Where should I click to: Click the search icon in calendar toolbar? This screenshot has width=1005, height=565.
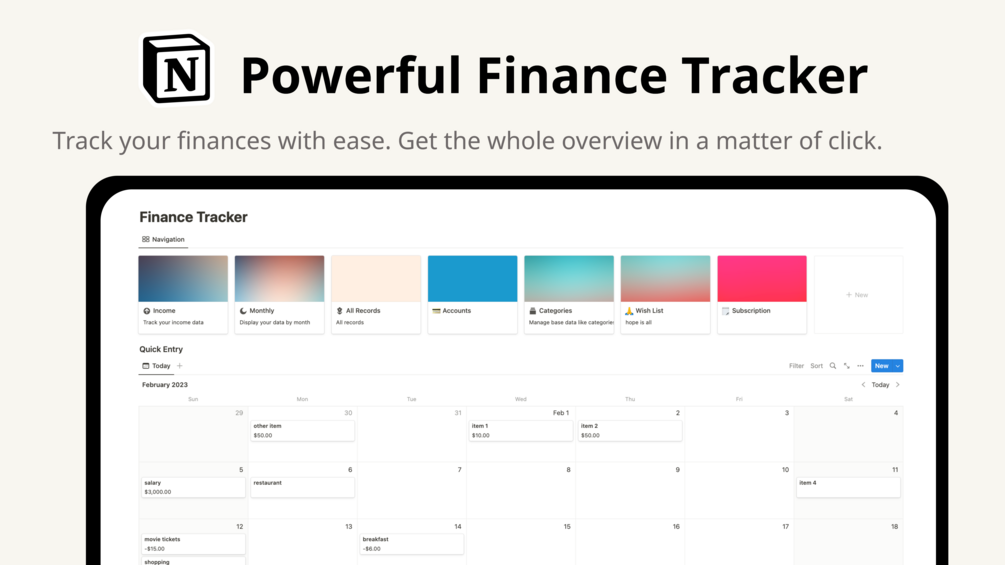coord(833,366)
